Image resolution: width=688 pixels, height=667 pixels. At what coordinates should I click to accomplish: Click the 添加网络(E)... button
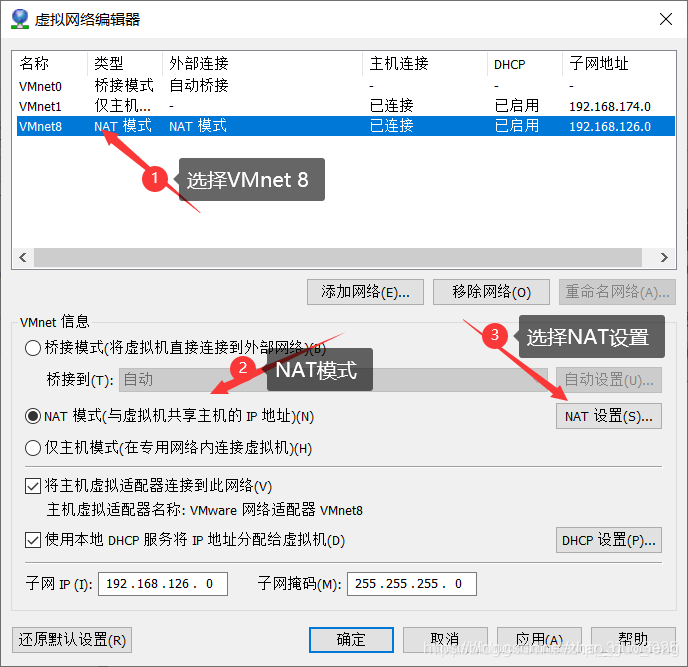tap(365, 292)
